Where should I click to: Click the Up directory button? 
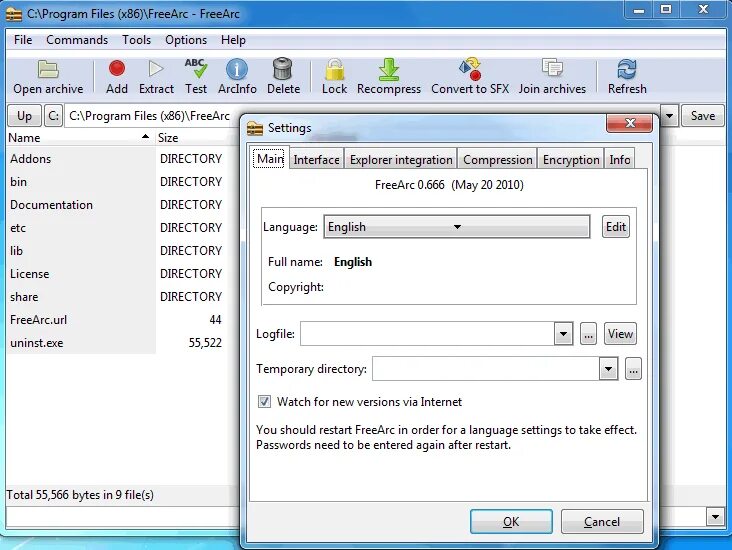pos(24,116)
